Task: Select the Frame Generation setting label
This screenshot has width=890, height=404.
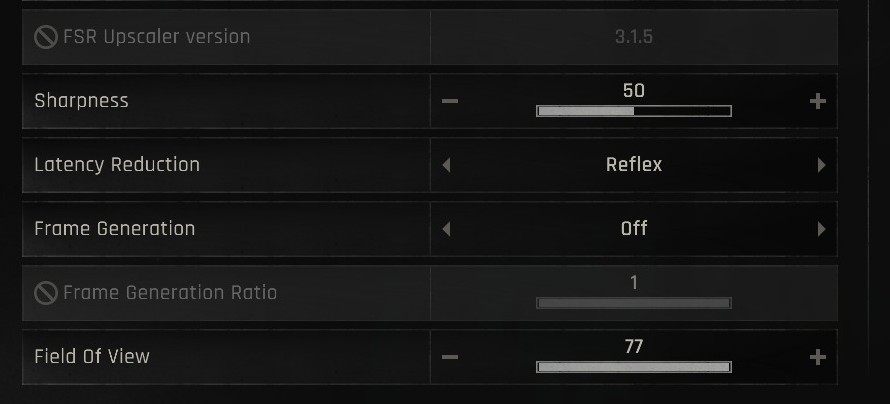Action: [115, 229]
